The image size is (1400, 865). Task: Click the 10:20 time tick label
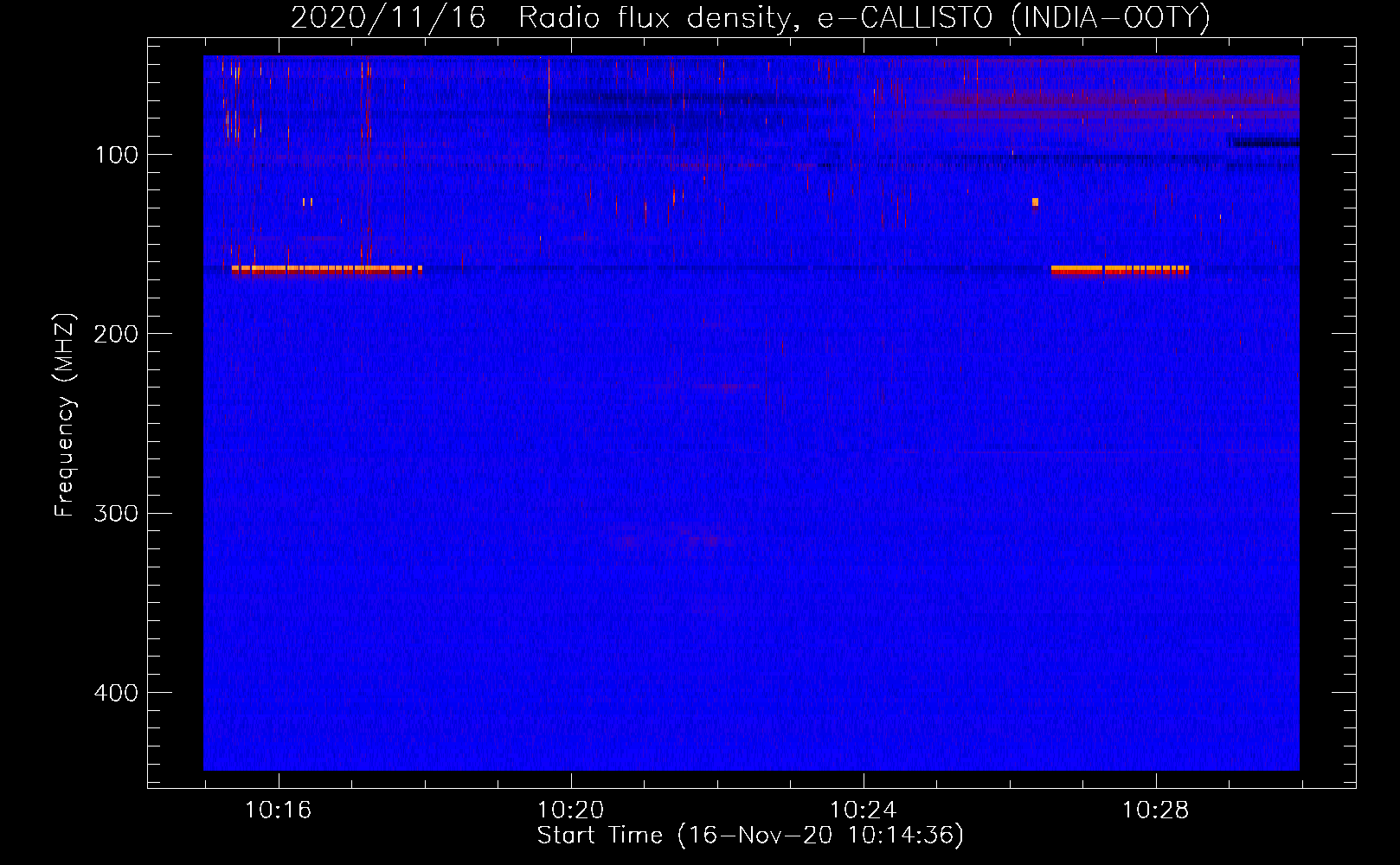tap(570, 811)
